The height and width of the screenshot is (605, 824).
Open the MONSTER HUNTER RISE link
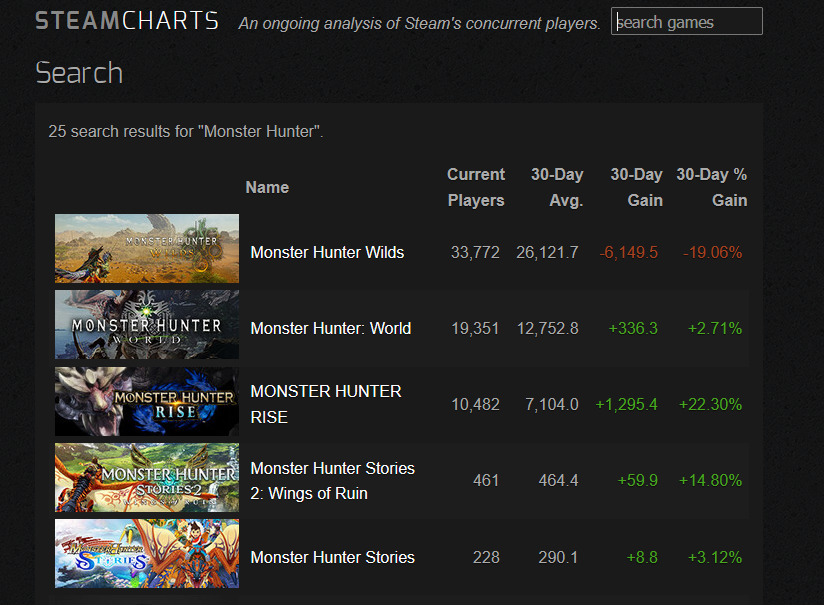[x=326, y=404]
